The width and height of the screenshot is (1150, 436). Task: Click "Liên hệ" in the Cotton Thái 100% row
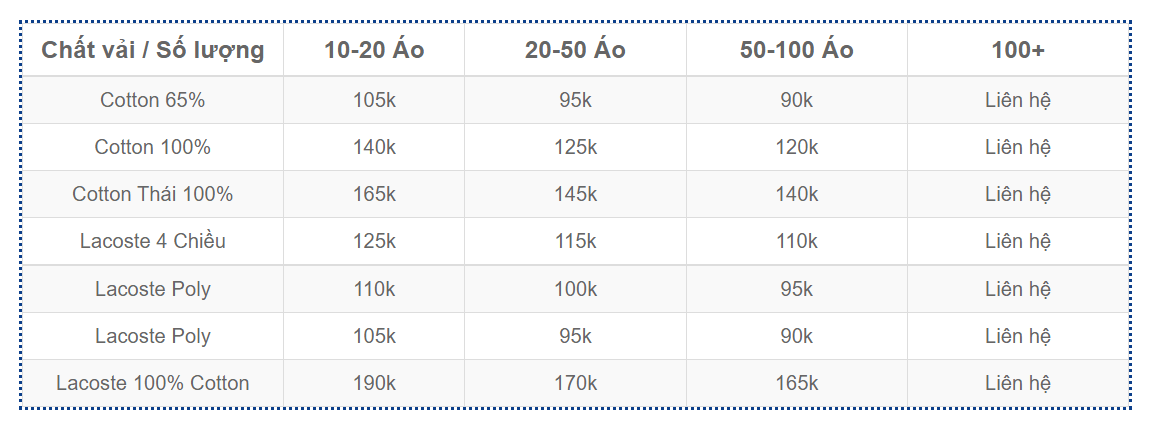pyautogui.click(x=1018, y=194)
